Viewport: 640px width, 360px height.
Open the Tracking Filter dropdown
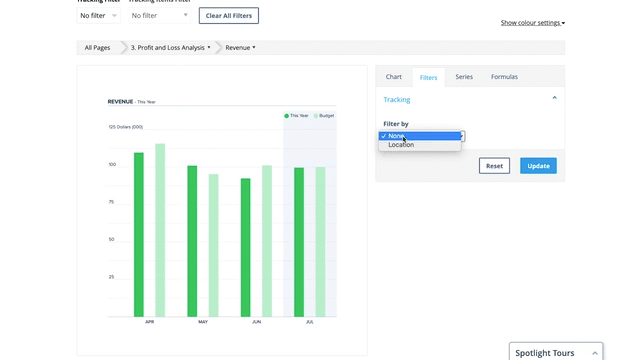98,16
